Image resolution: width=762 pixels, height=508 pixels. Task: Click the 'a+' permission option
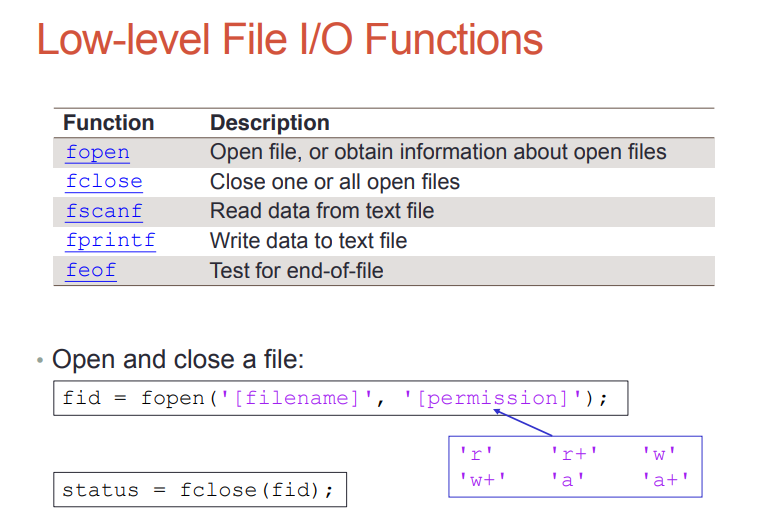pyautogui.click(x=665, y=480)
